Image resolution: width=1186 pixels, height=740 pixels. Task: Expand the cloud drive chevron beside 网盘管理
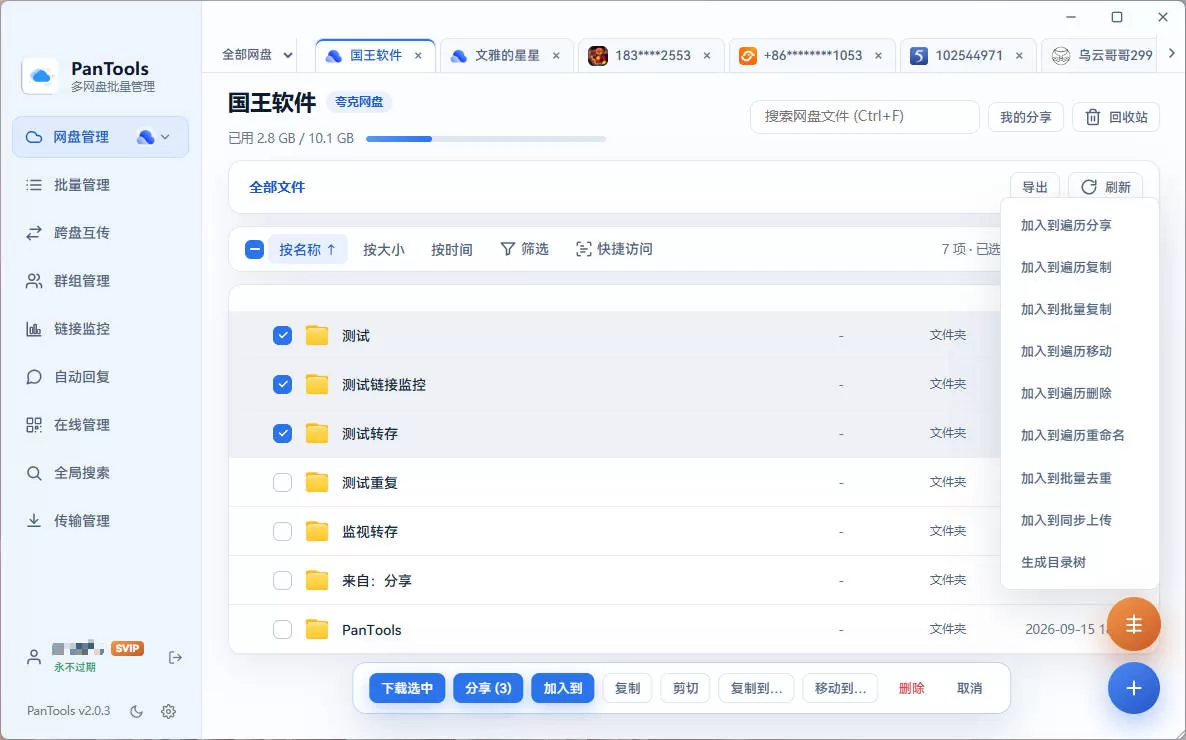click(165, 137)
